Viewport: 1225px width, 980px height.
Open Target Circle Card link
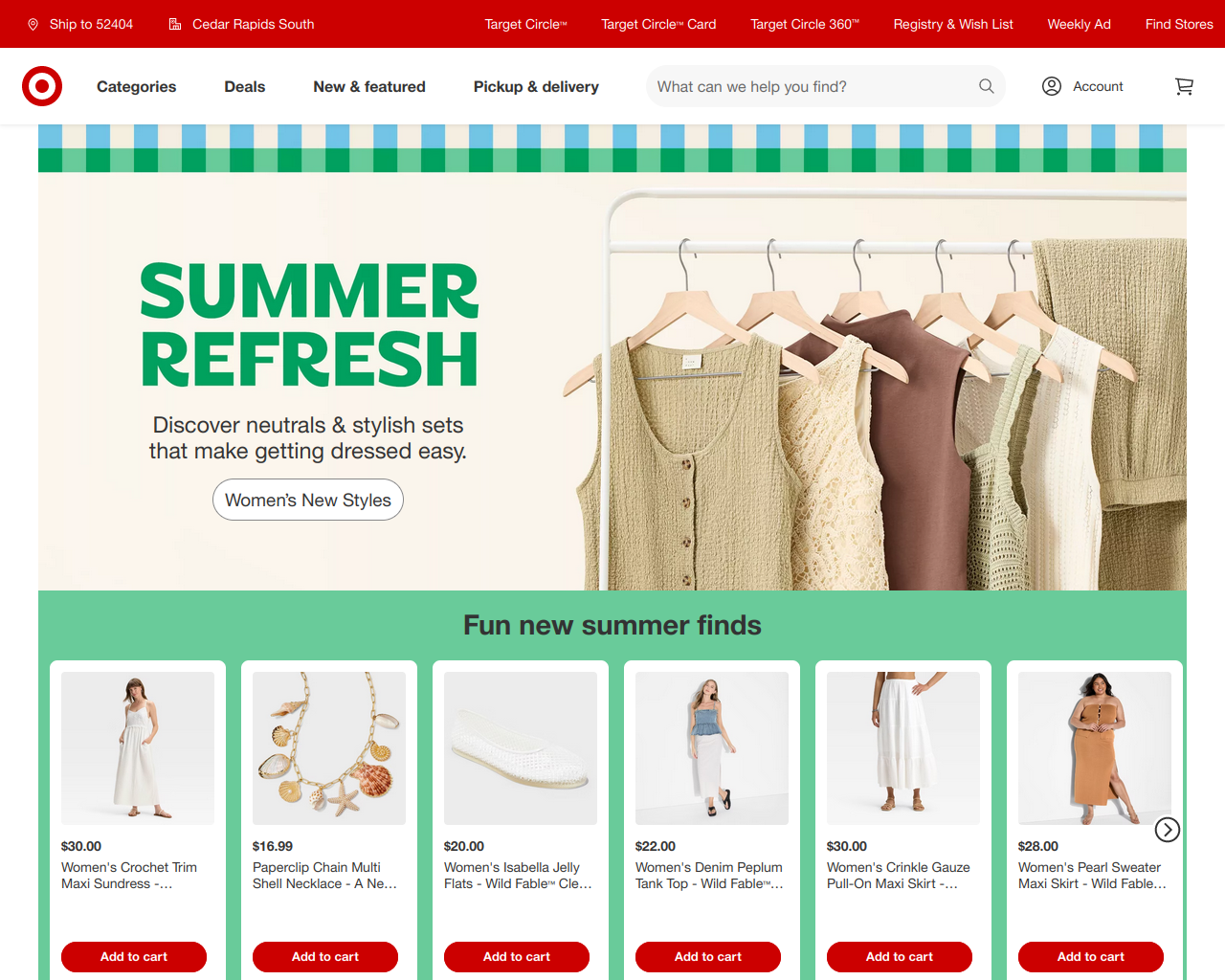pyautogui.click(x=658, y=24)
